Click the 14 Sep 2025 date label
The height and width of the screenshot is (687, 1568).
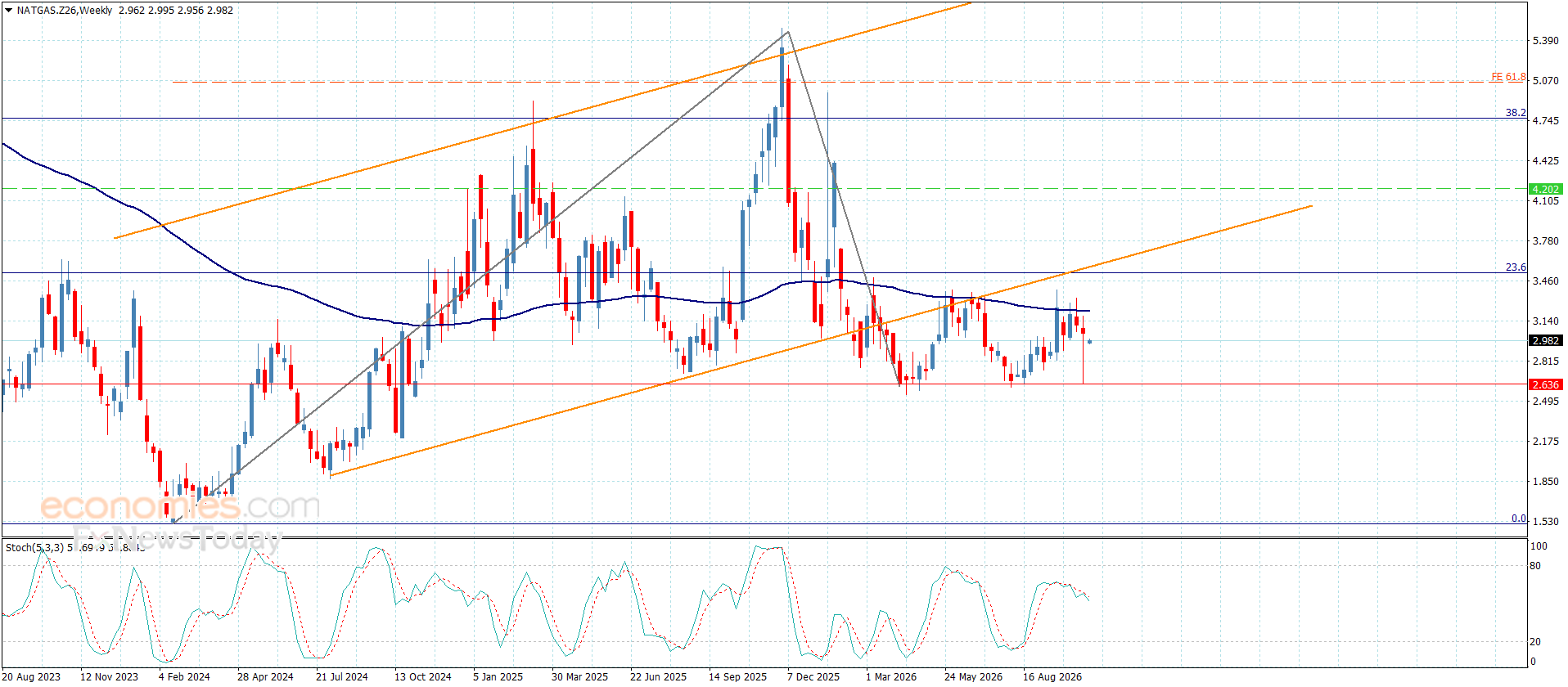pos(737,676)
